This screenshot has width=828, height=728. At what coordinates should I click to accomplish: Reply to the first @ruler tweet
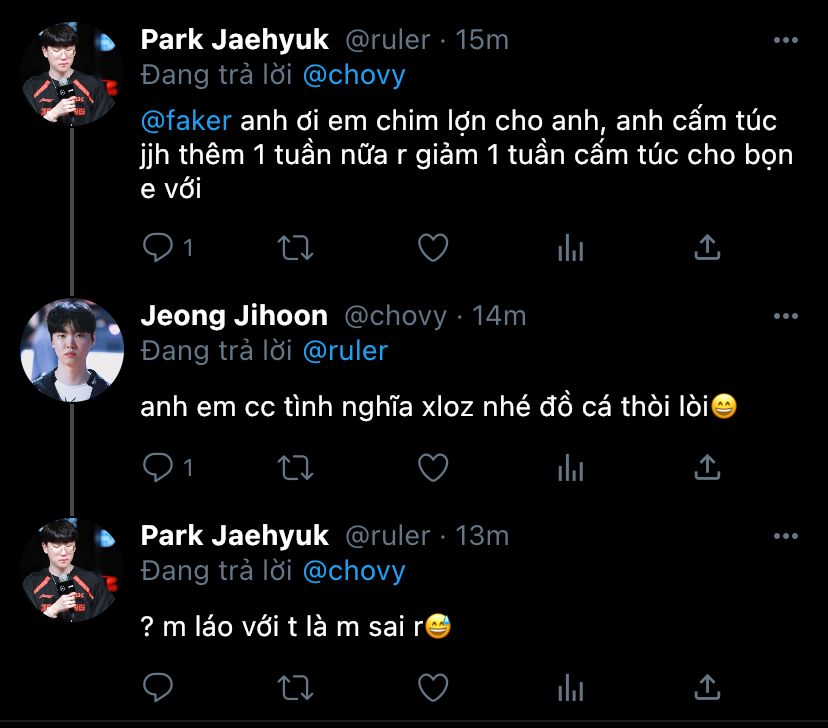(159, 248)
